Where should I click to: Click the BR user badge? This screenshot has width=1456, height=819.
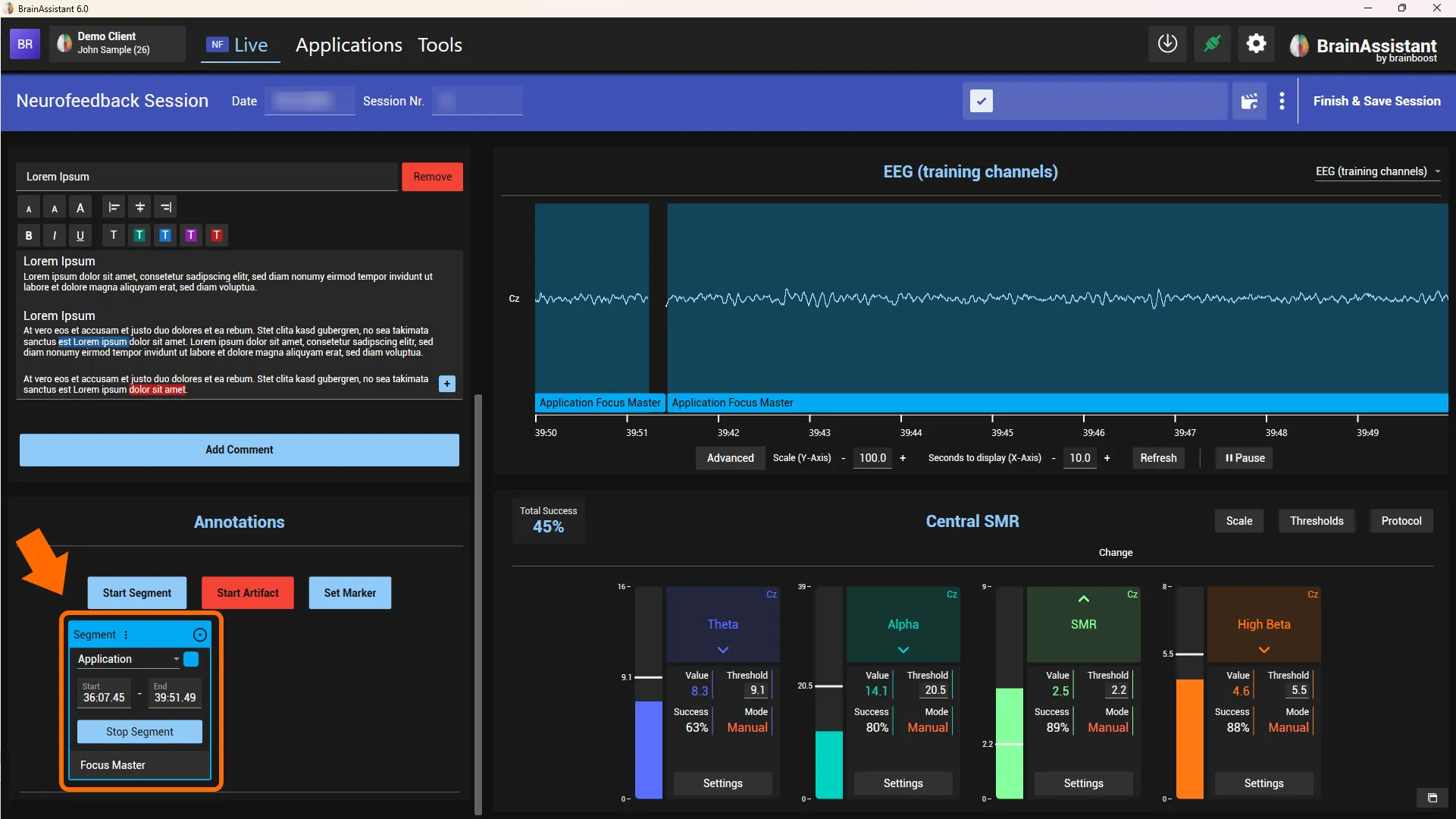click(x=25, y=44)
